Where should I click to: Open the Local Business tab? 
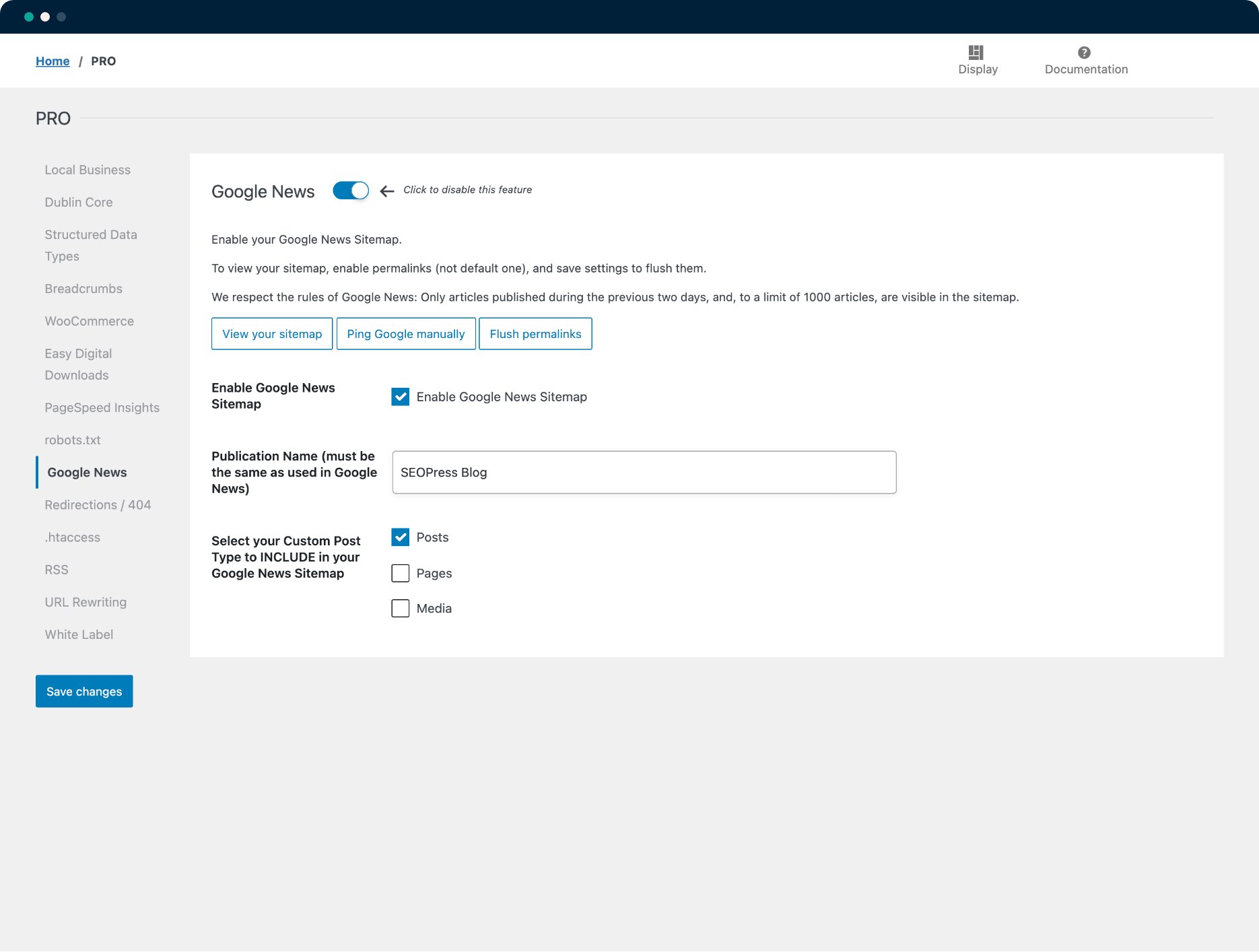click(x=88, y=170)
